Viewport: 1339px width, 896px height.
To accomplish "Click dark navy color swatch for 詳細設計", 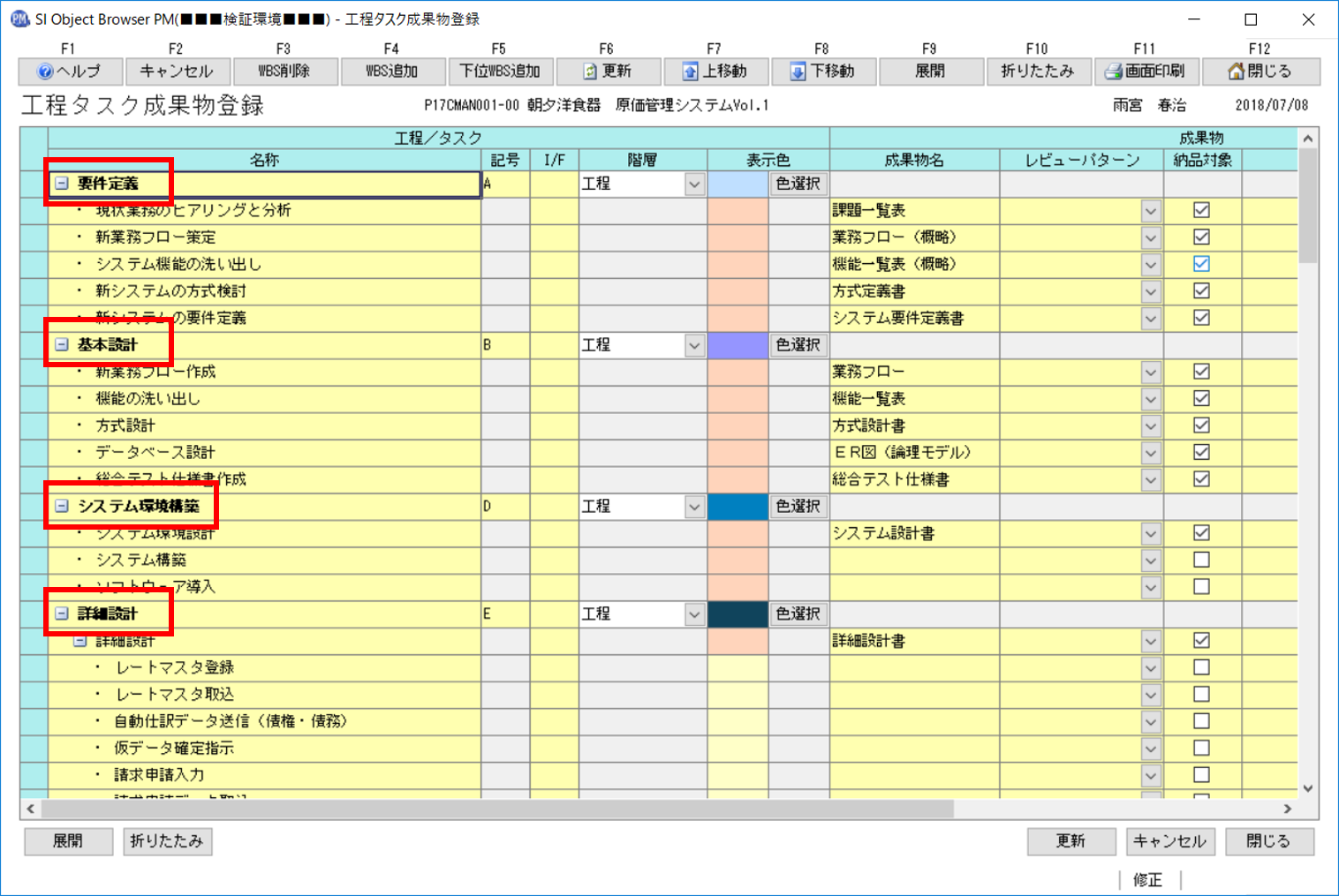I will pyautogui.click(x=738, y=614).
